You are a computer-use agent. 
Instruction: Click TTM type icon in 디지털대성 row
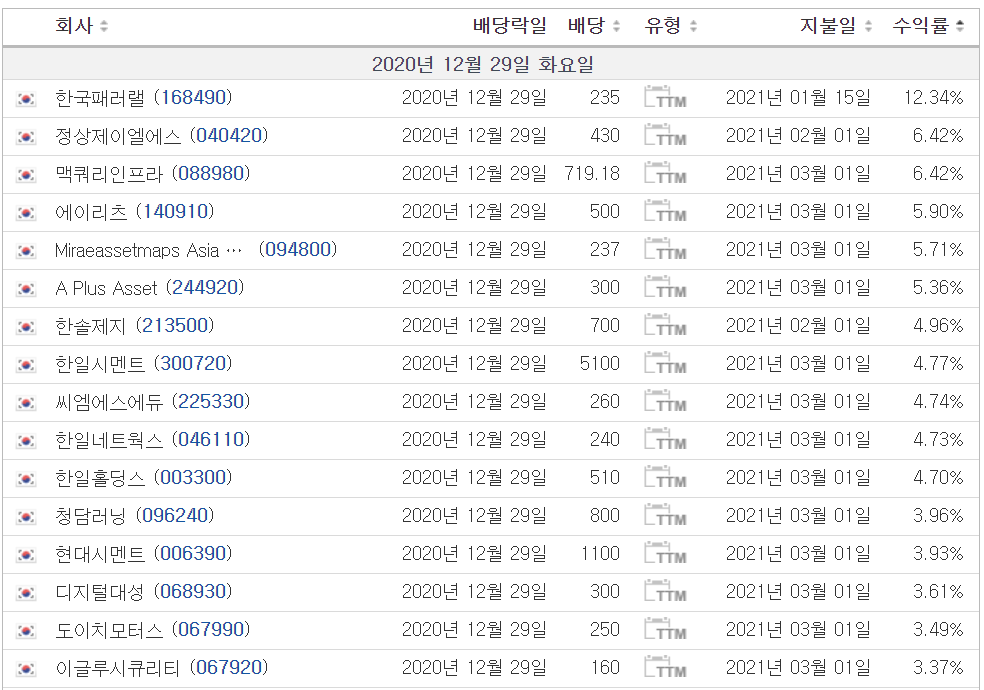coord(665,592)
